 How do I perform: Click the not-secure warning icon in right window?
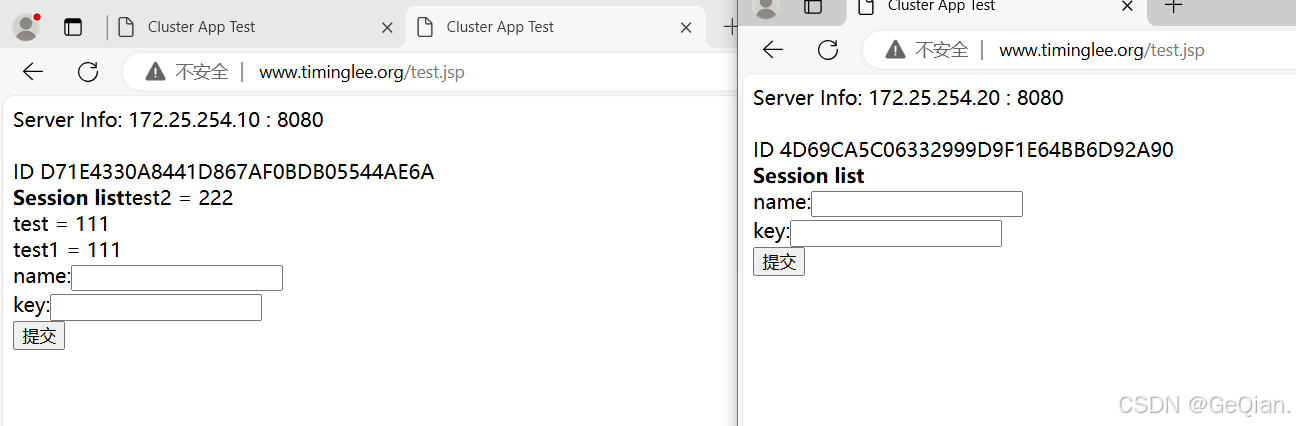895,50
